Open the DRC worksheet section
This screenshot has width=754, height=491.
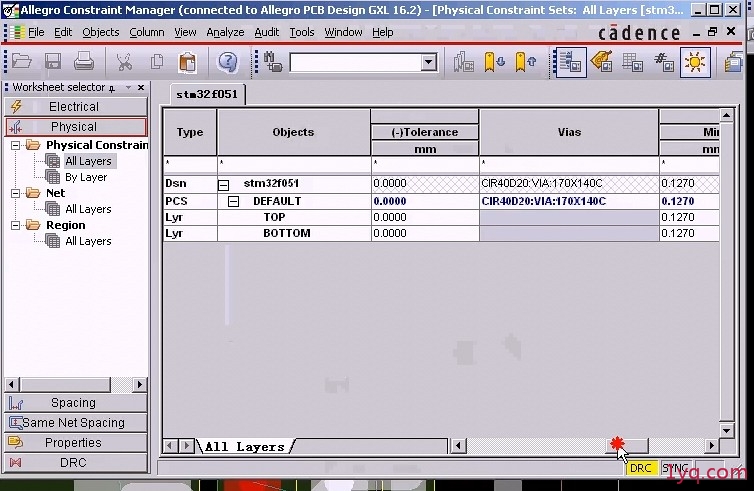[76, 463]
